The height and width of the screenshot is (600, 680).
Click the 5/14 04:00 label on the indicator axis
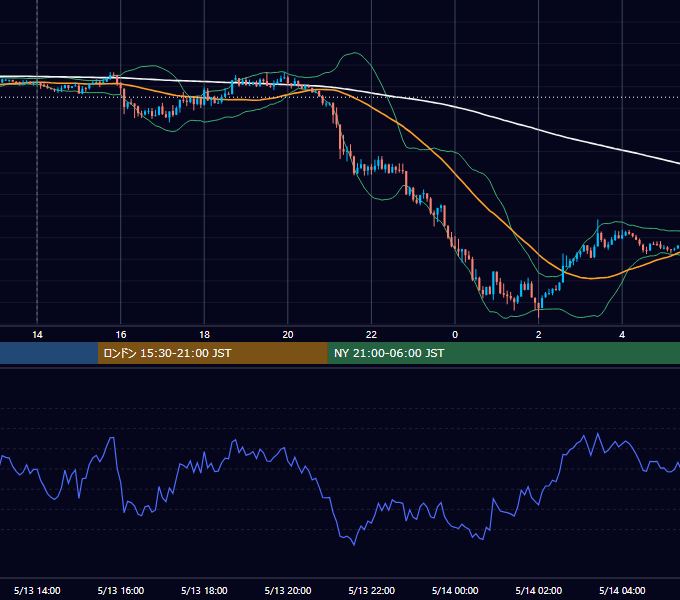point(622,590)
